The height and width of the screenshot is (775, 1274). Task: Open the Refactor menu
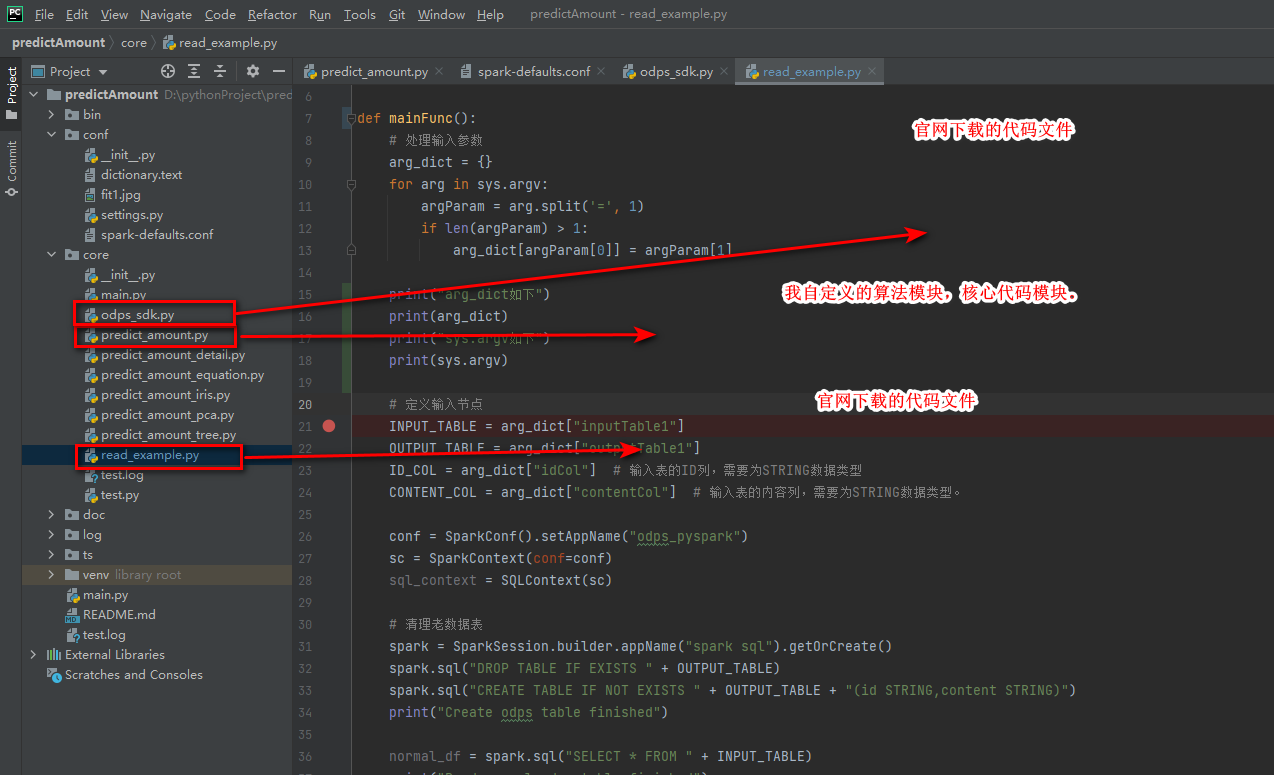pos(272,15)
